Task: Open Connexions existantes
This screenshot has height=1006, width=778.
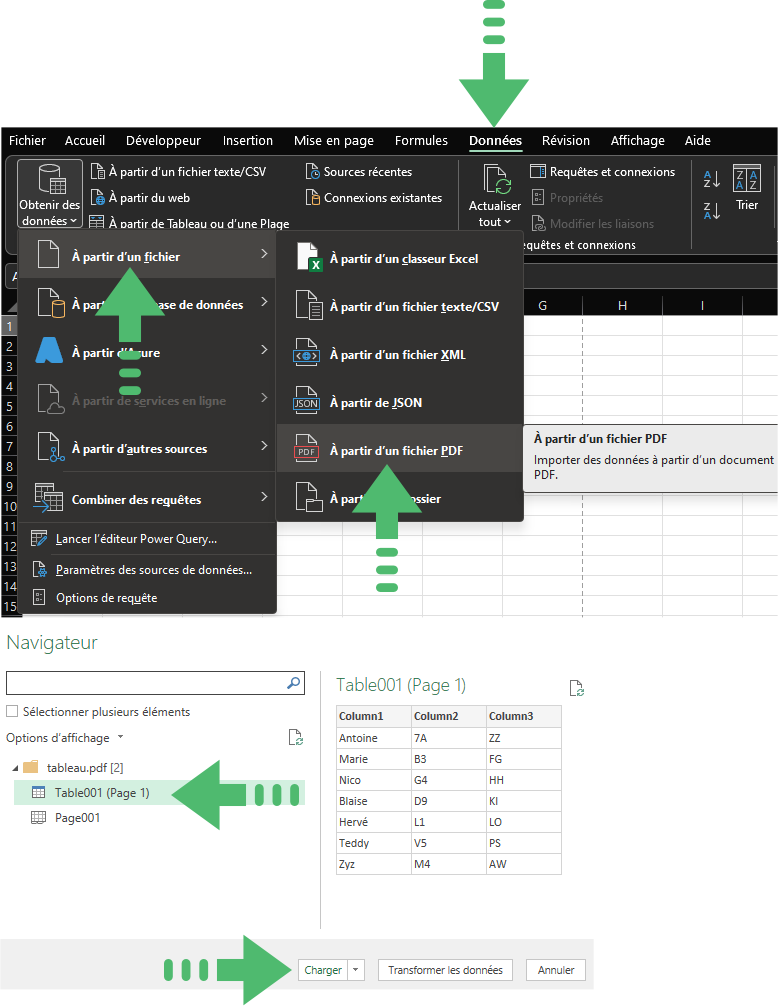Action: pos(373,198)
